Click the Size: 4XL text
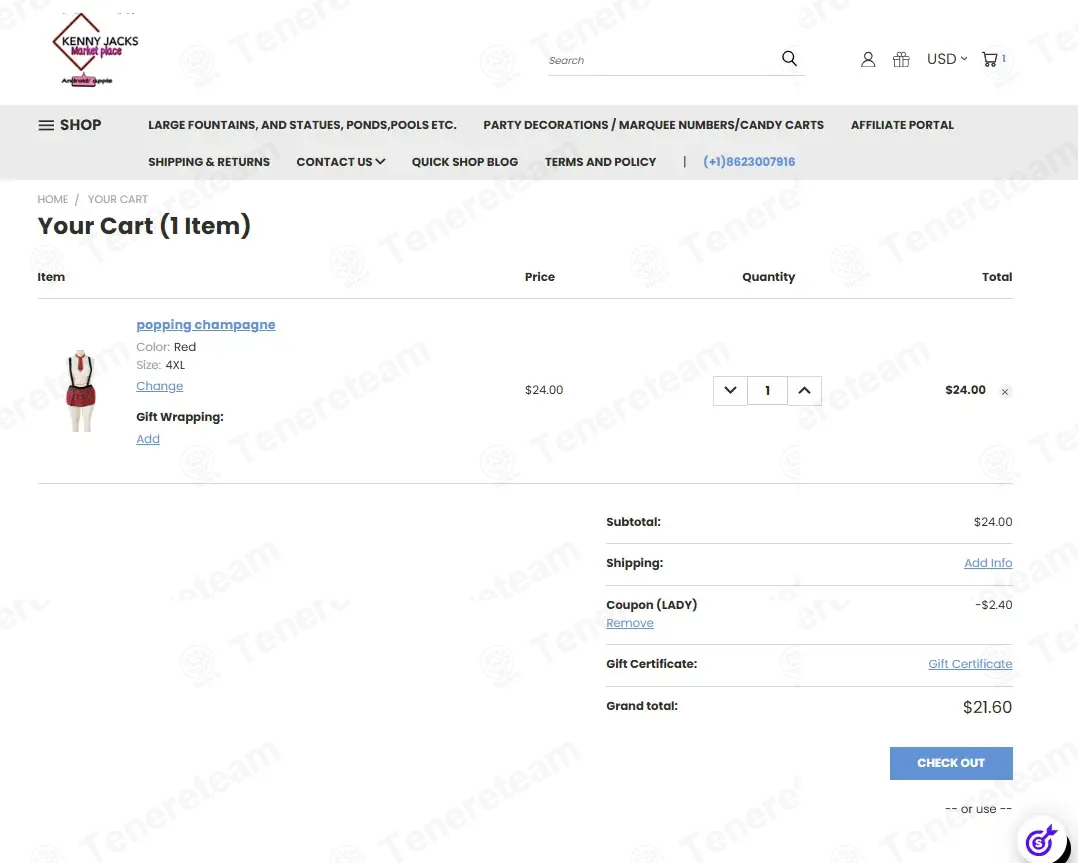1078x863 pixels. point(160,365)
